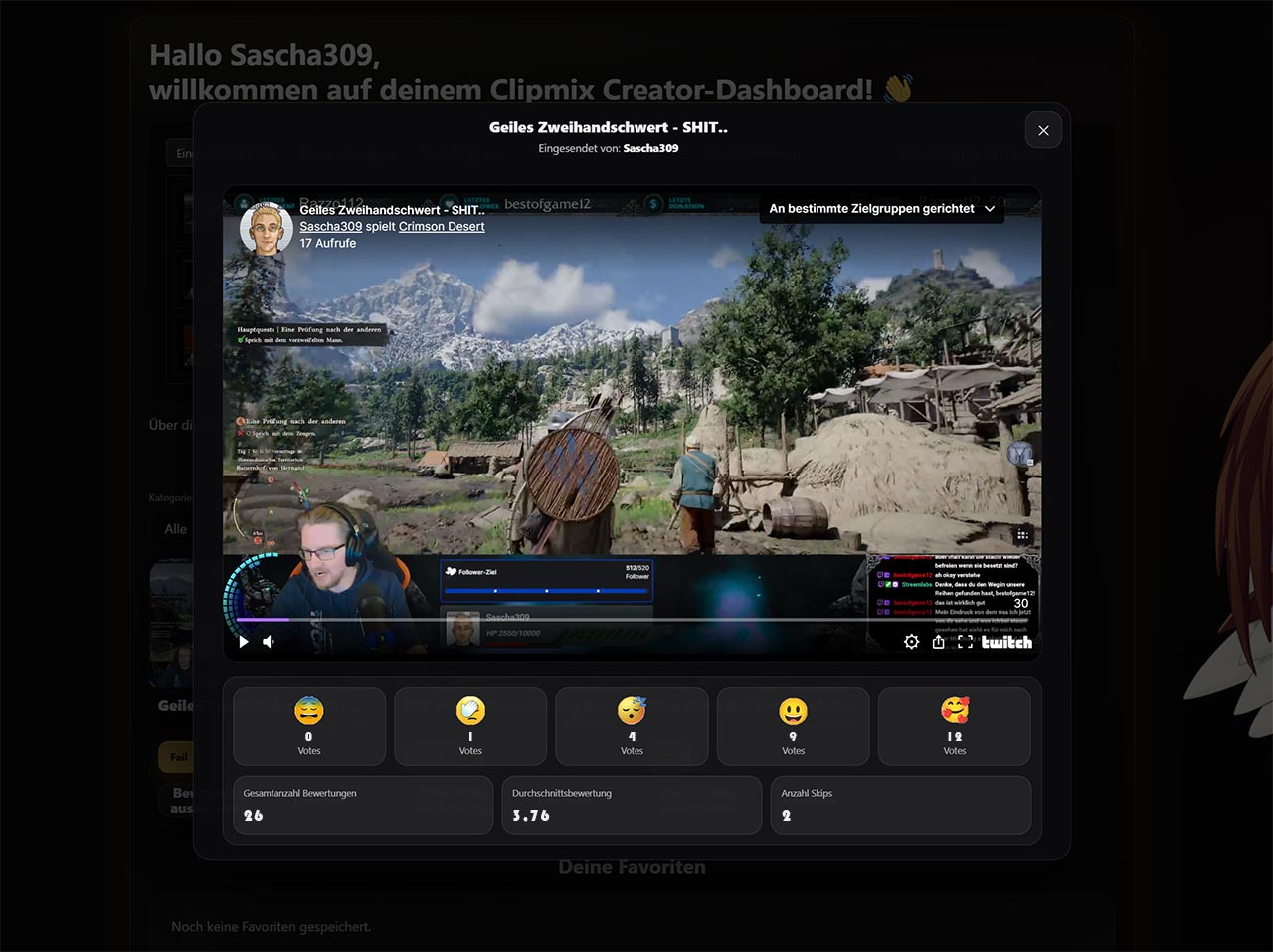
Task: Click the heart-face emoji with 12 votes
Action: pos(955,710)
